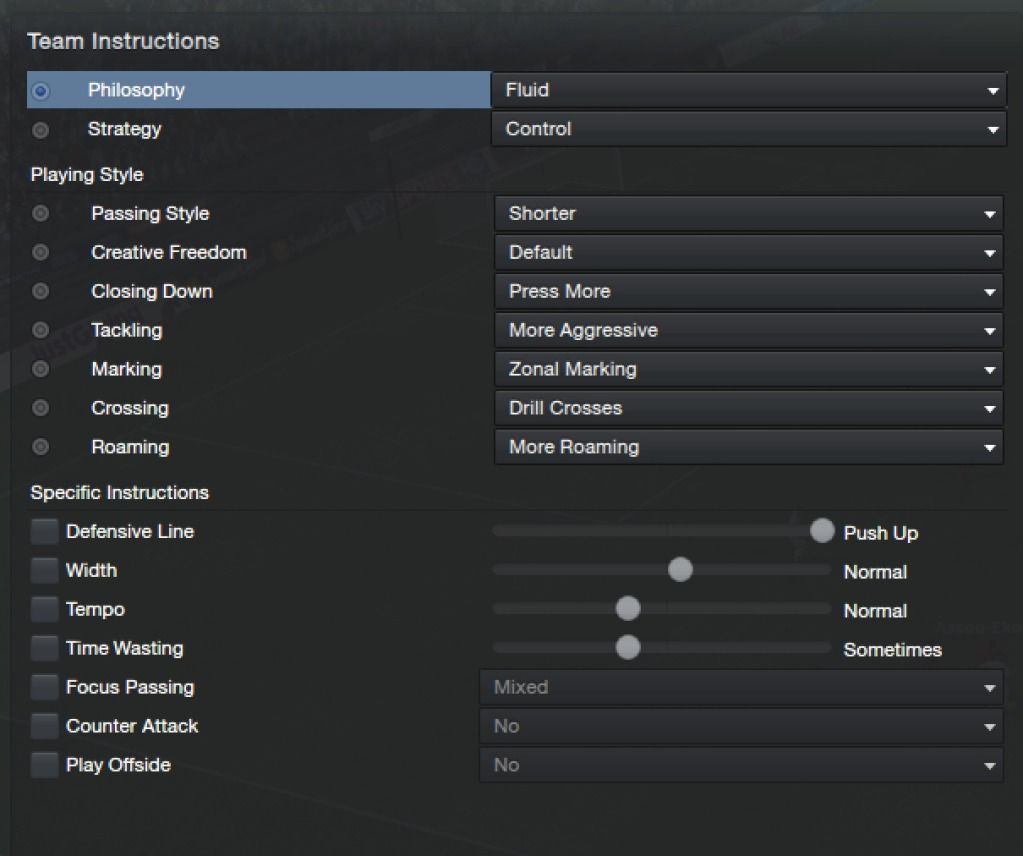Expand the Shorter passing style dropdown
Image resolution: width=1023 pixels, height=856 pixels.
click(x=748, y=213)
